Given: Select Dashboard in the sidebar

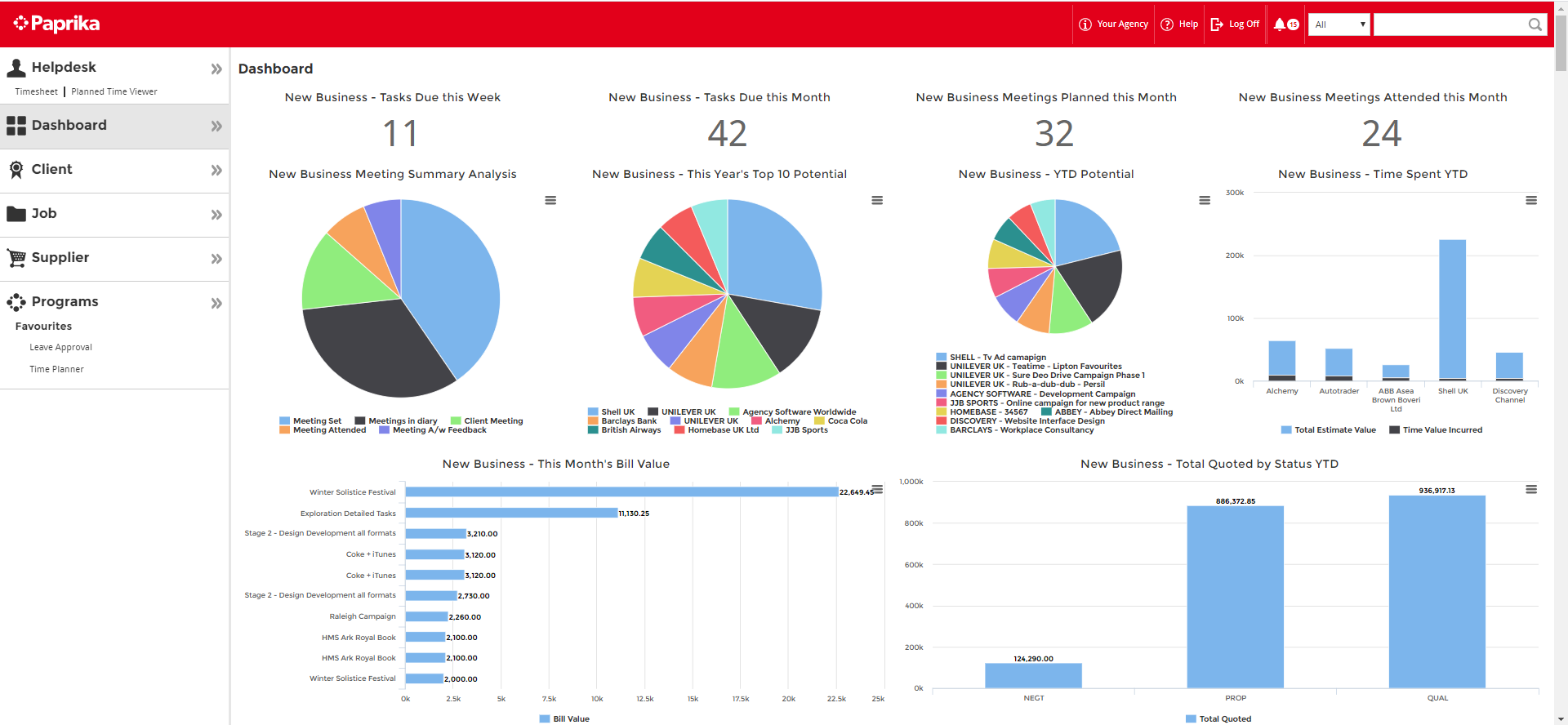Looking at the screenshot, I should (x=69, y=126).
